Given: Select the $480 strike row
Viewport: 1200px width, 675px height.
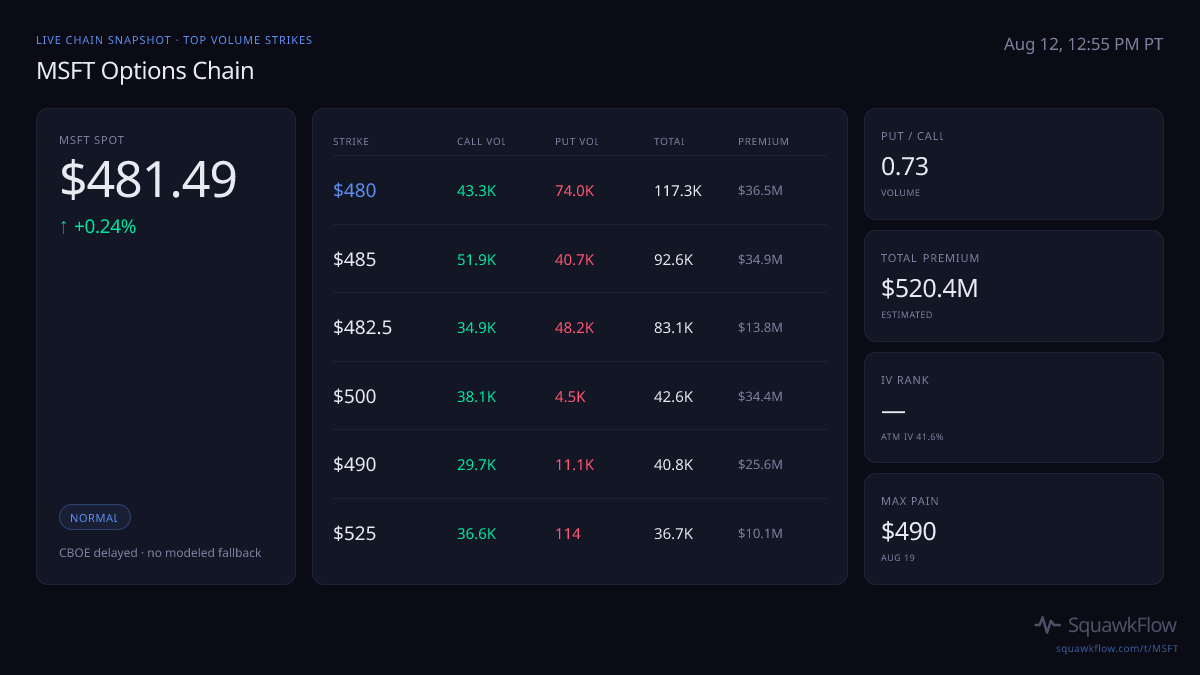Looking at the screenshot, I should tap(580, 190).
